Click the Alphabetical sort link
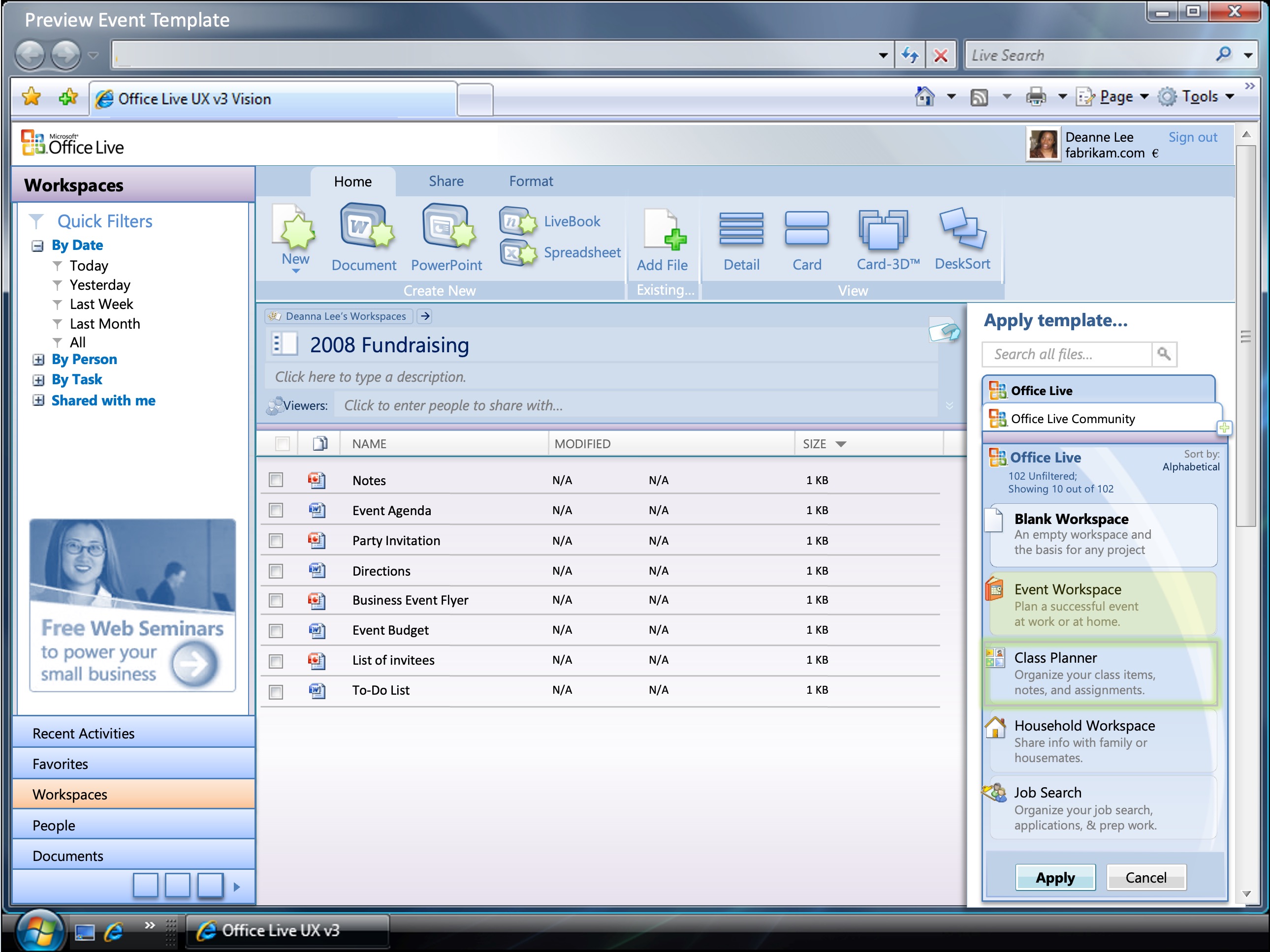 [1191, 466]
